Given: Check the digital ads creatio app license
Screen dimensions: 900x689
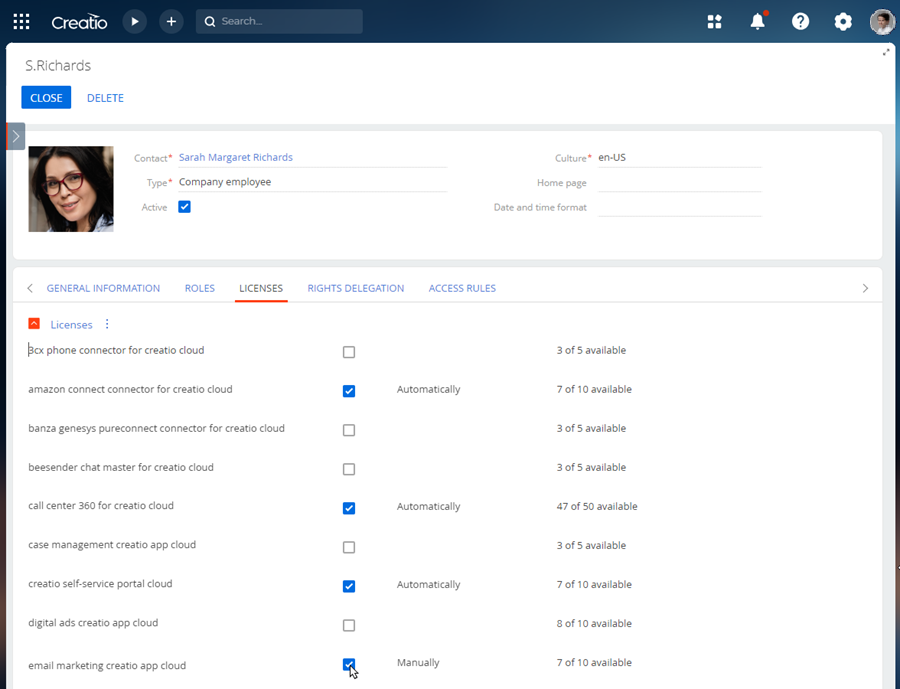Looking at the screenshot, I should (349, 625).
